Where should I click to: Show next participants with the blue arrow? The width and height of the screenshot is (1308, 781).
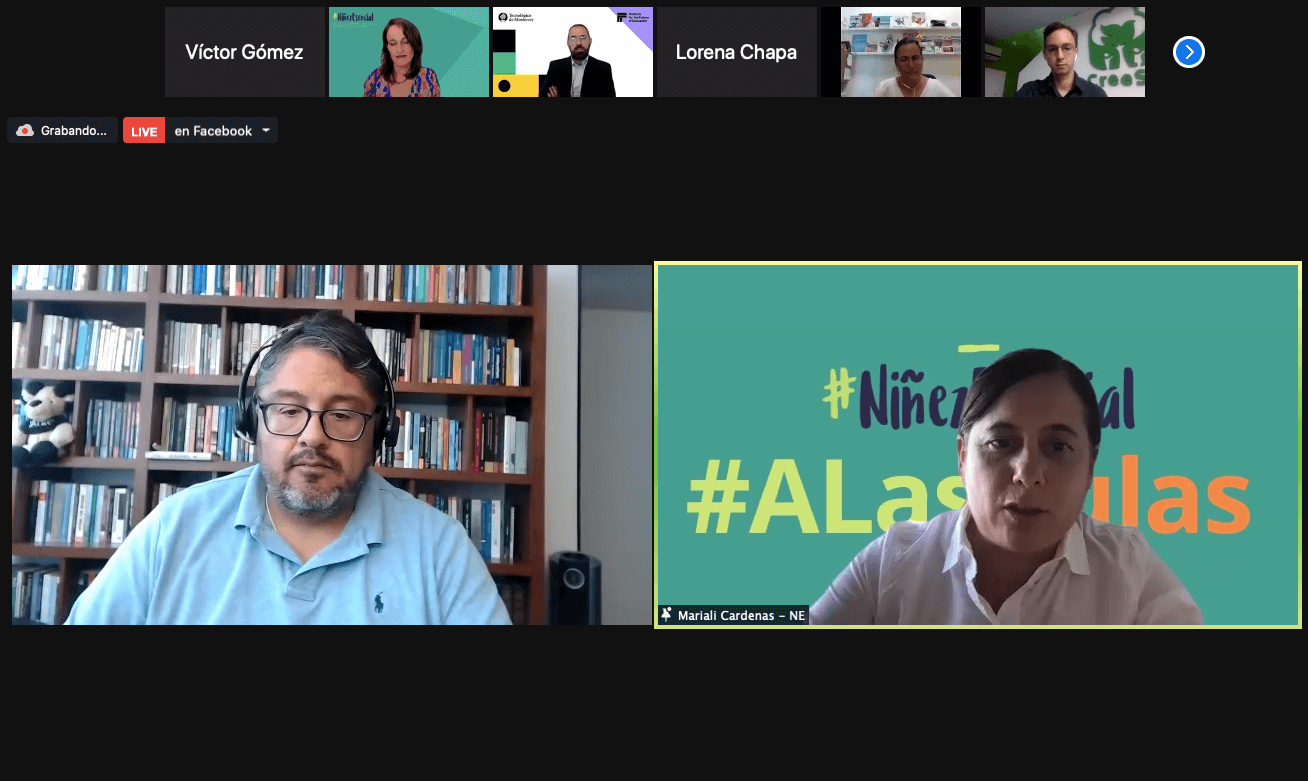pos(1188,52)
